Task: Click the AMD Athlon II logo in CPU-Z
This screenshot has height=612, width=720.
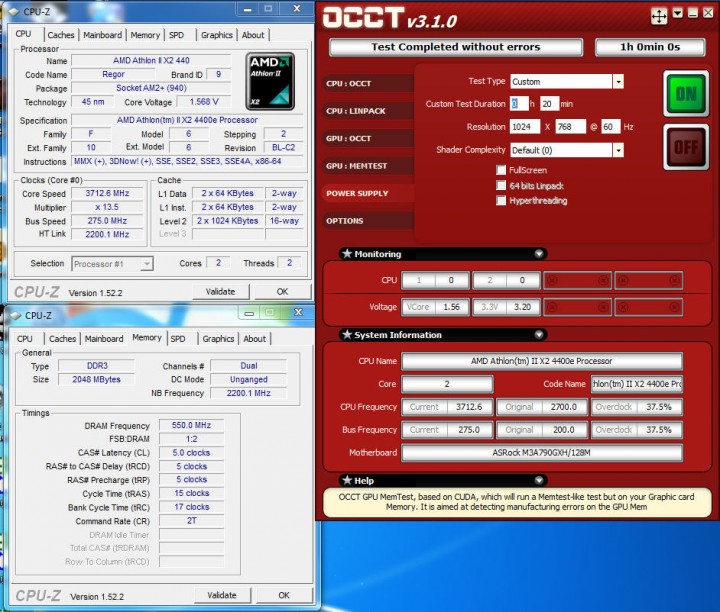Action: coord(270,81)
